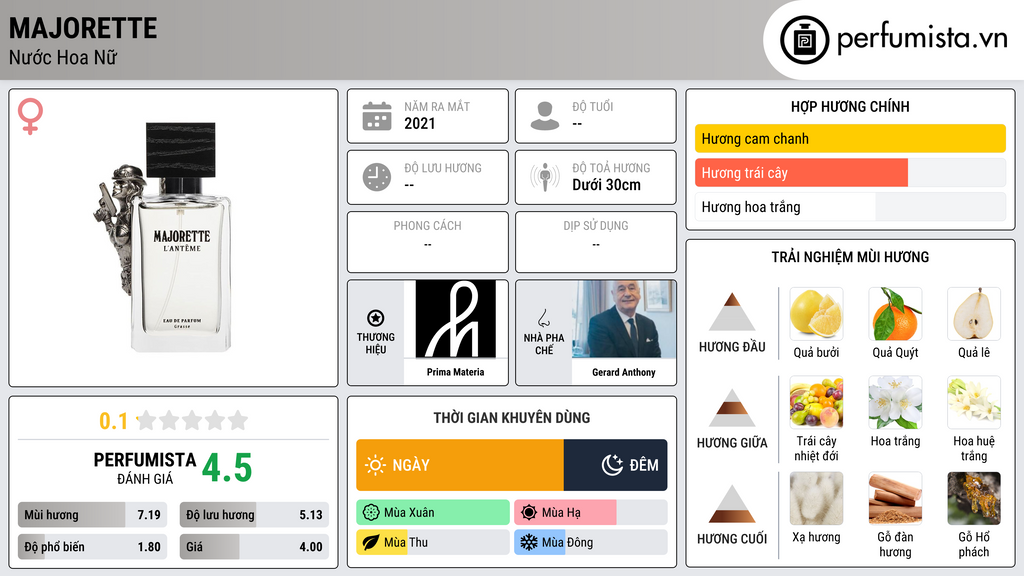Click the Majorette perfume bottle photo
The image size is (1024, 576).
(x=163, y=237)
